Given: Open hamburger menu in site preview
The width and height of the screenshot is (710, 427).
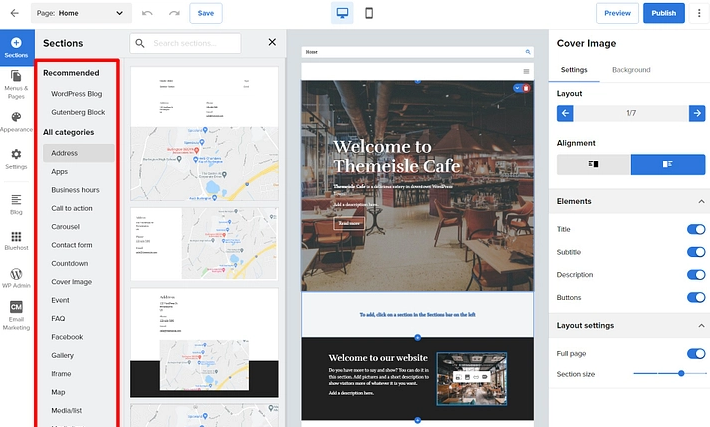Looking at the screenshot, I should pos(526,71).
